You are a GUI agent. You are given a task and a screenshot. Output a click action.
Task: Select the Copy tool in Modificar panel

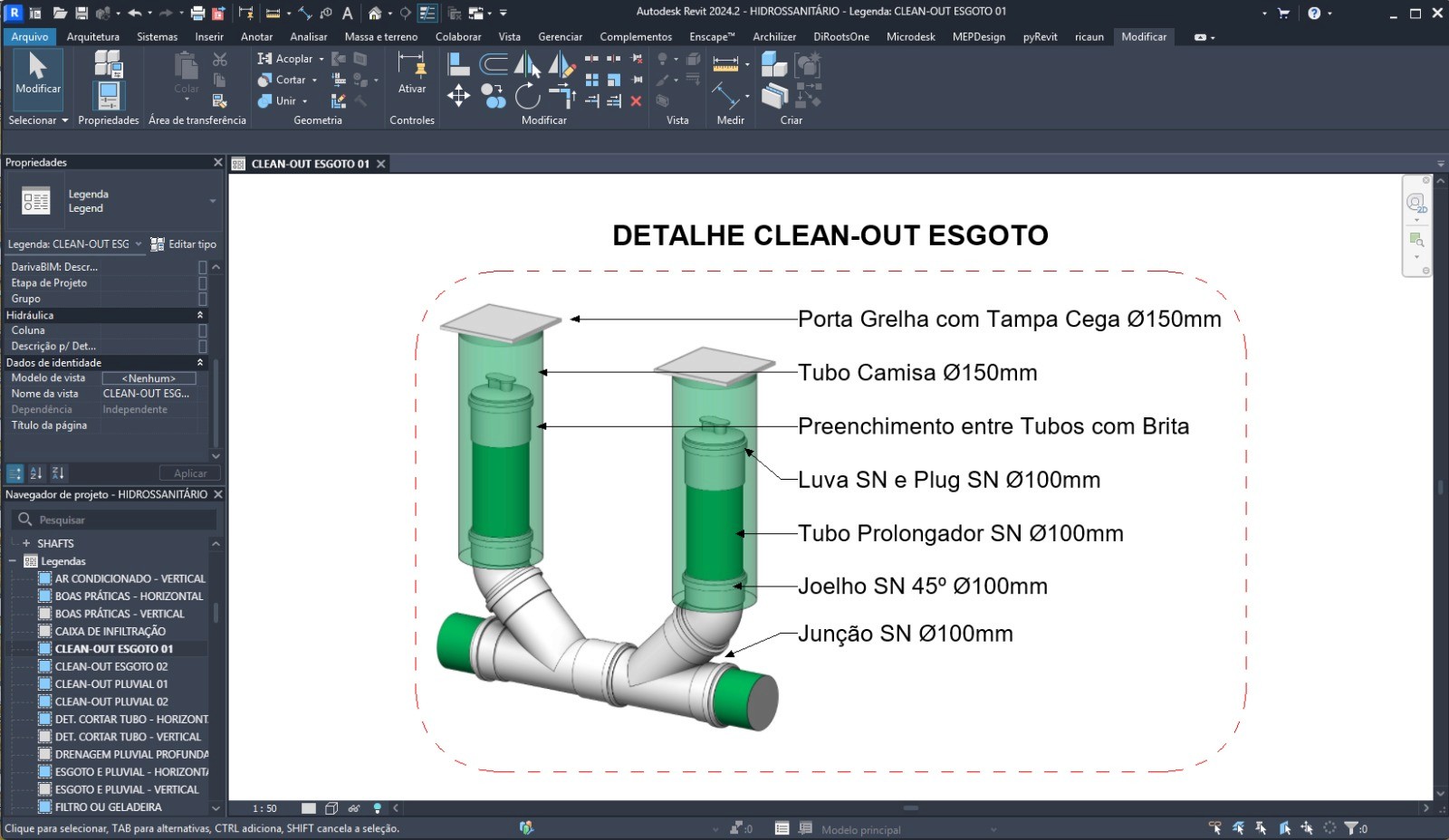pos(493,95)
